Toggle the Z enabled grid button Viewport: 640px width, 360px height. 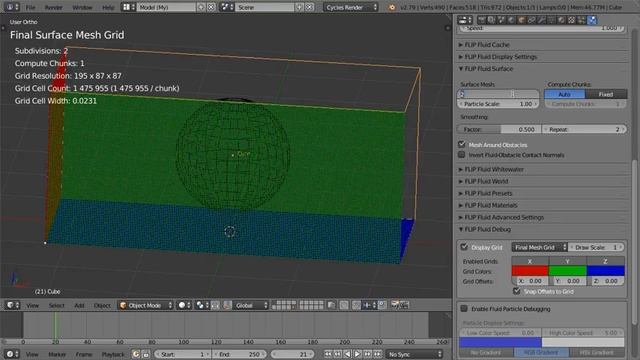606,261
